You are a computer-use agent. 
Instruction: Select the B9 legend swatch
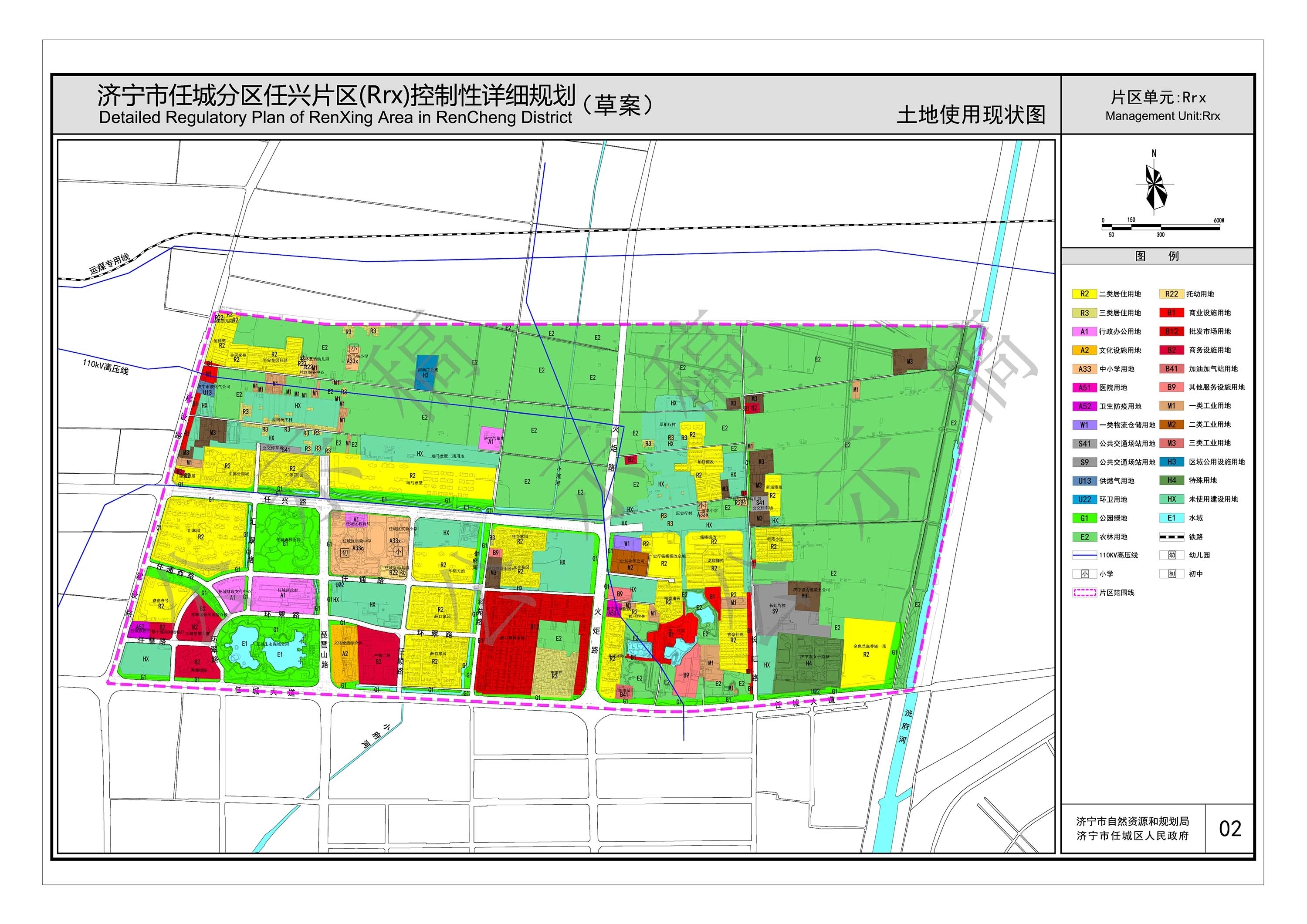point(1172,388)
